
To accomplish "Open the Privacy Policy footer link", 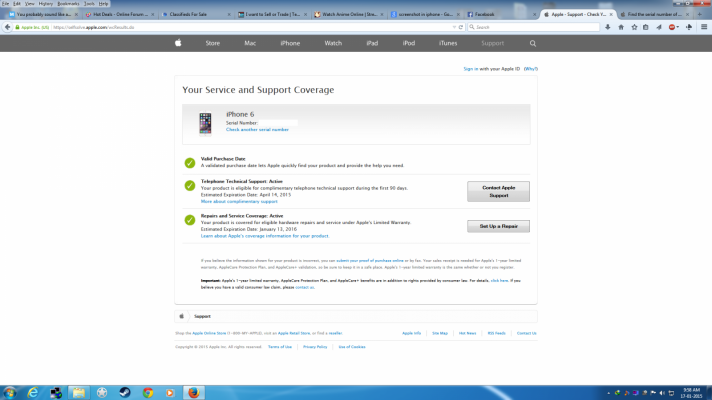I will click(315, 347).
